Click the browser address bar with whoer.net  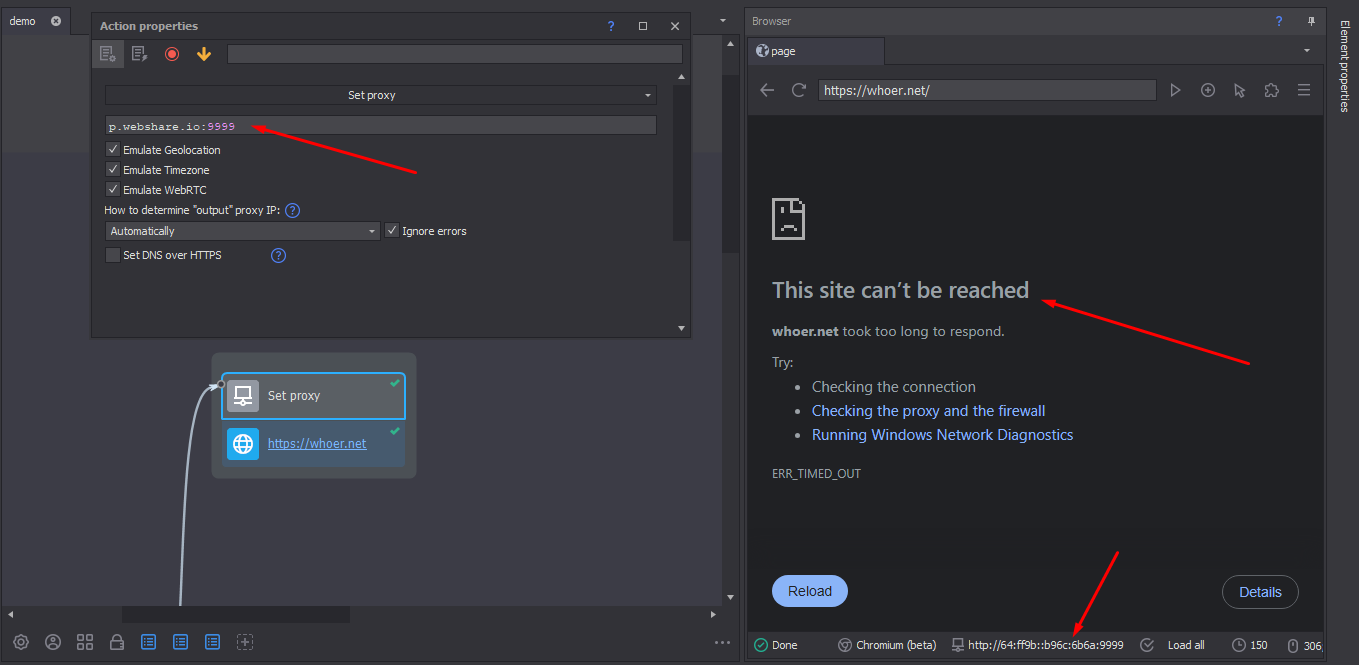(x=987, y=90)
